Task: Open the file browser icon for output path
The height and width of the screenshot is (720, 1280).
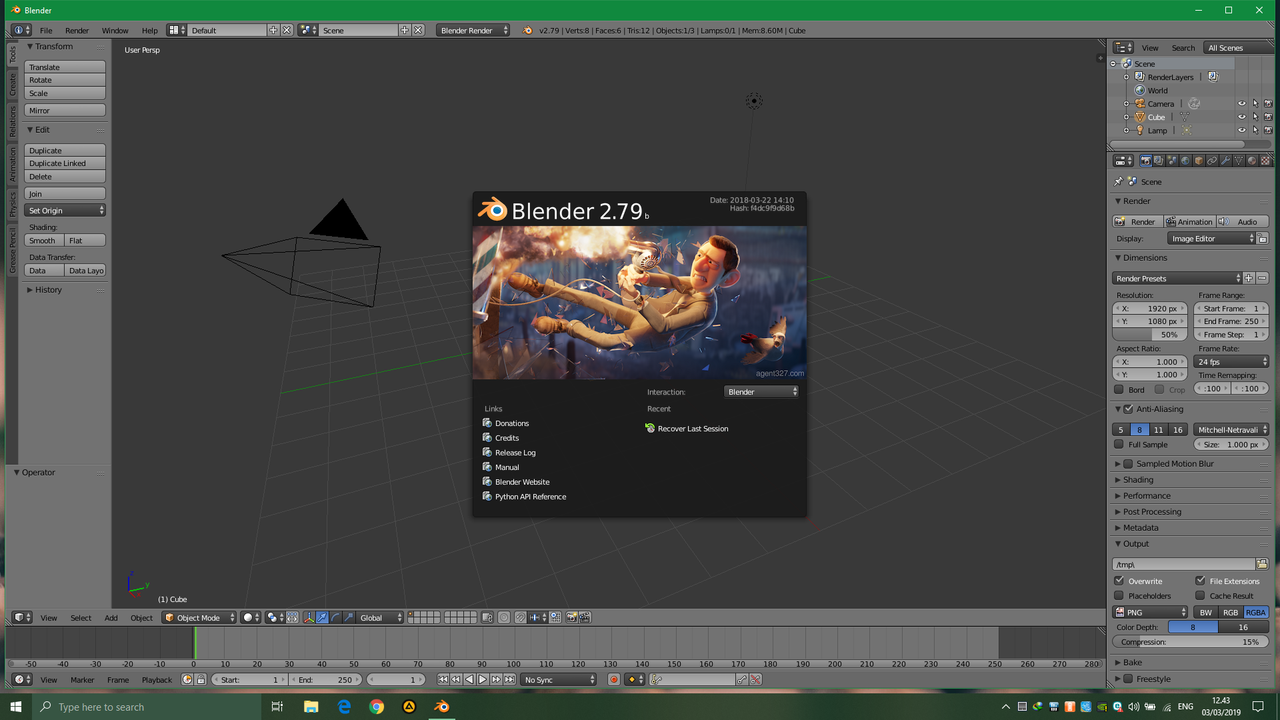Action: pos(1262,565)
